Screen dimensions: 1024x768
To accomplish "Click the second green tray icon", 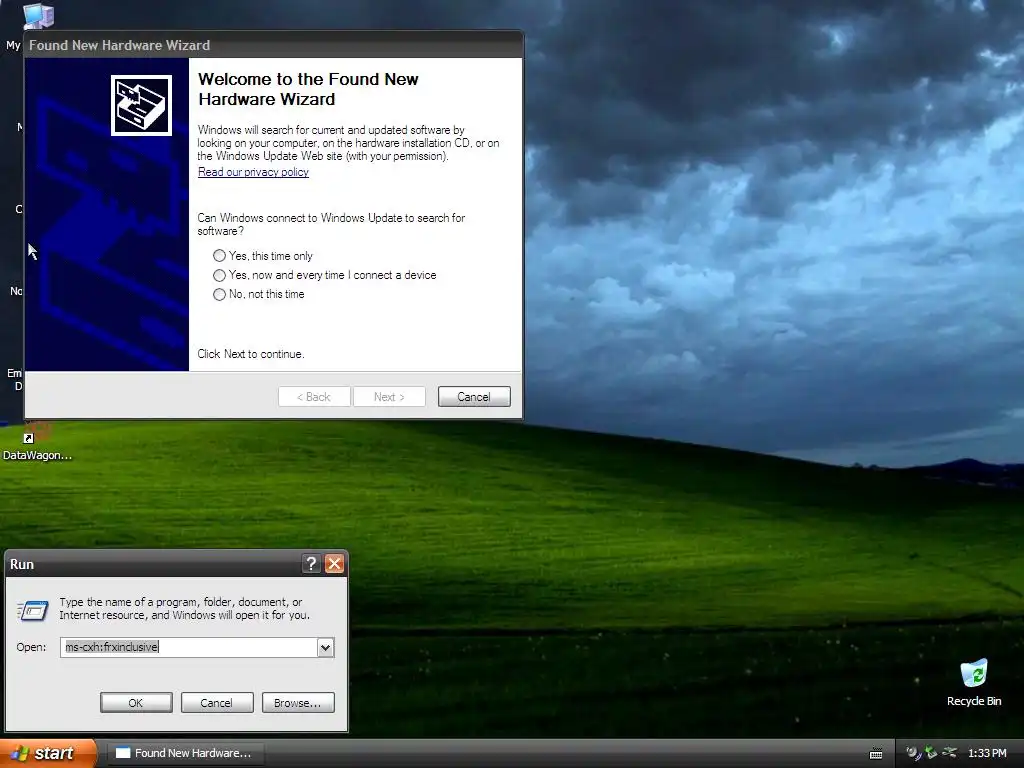I will click(931, 753).
